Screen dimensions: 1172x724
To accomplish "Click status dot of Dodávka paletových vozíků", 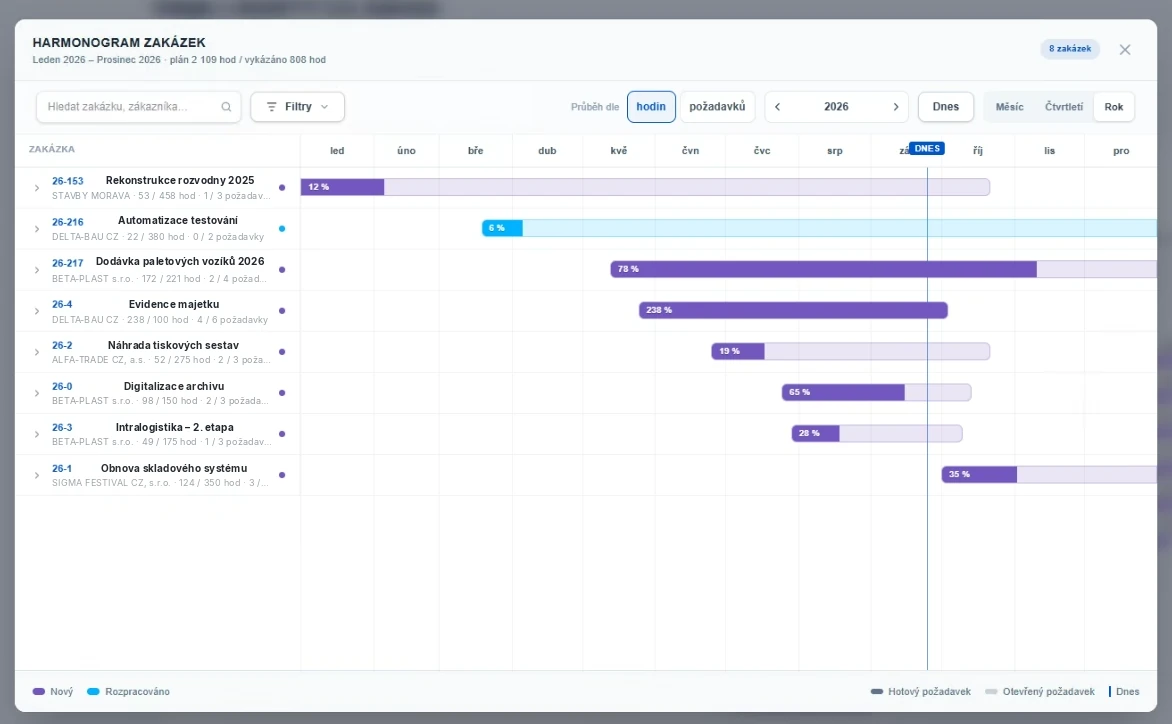I will coord(282,270).
